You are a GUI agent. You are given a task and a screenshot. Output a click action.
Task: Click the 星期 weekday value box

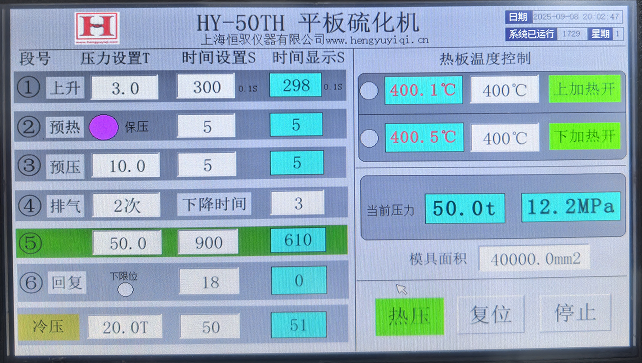click(x=618, y=34)
